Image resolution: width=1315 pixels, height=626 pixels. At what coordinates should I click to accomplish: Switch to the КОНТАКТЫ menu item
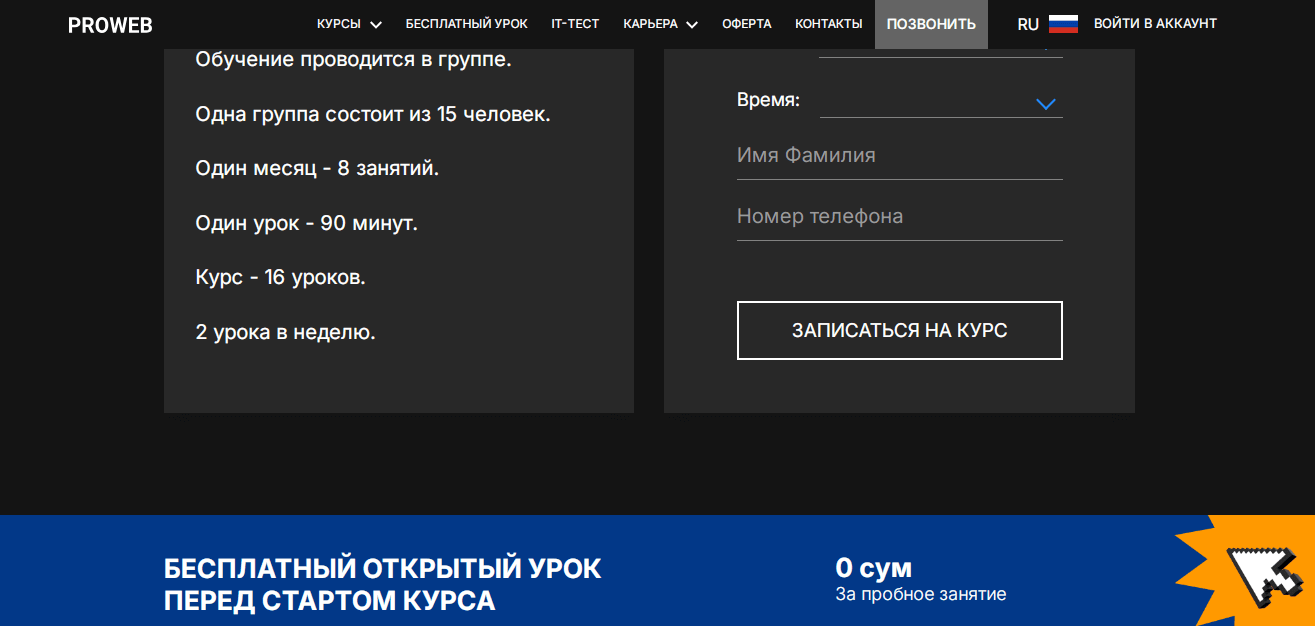coord(828,22)
